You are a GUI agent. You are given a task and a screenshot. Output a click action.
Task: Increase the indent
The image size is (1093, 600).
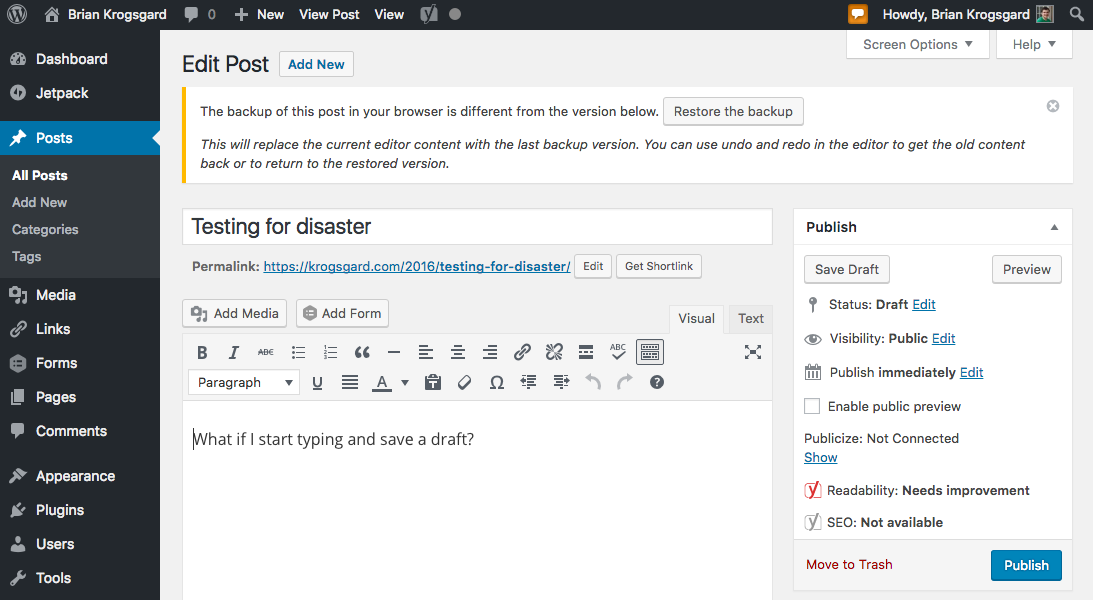click(561, 383)
